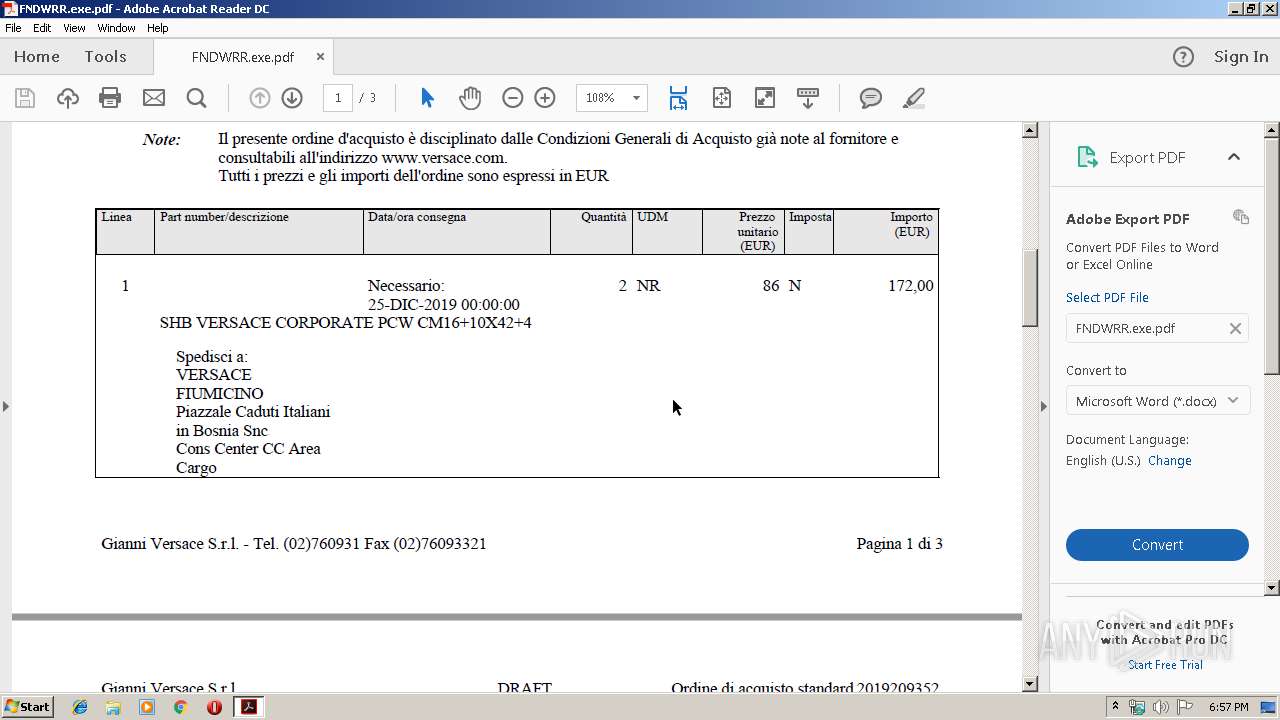Click the document scrollbar down arrow

click(1030, 684)
